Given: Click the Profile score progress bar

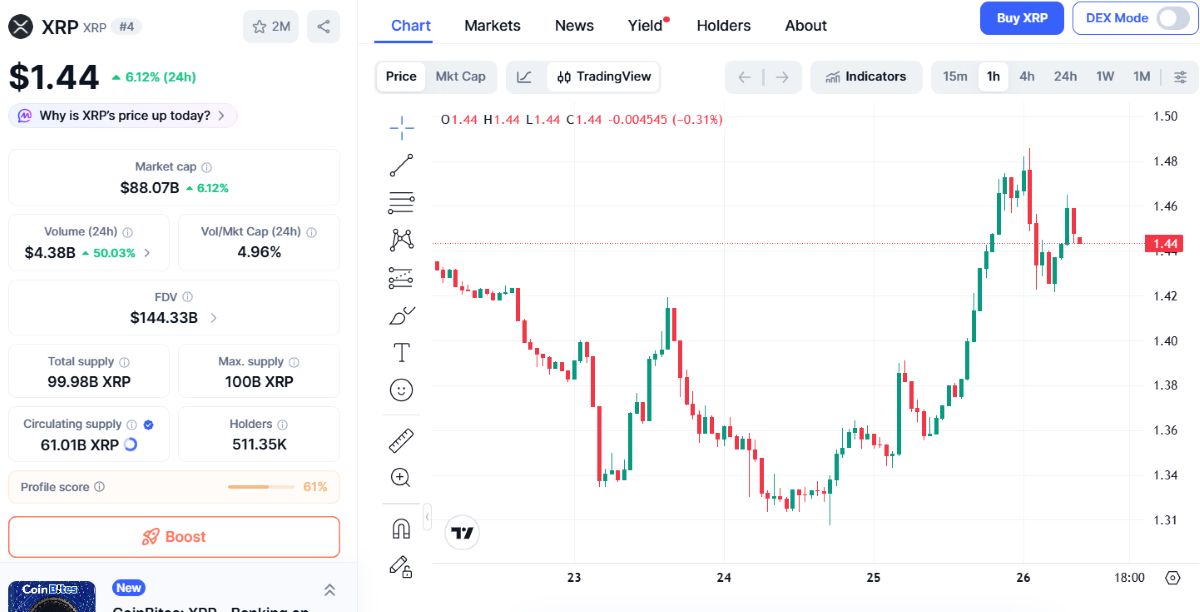Looking at the screenshot, I should (x=260, y=487).
